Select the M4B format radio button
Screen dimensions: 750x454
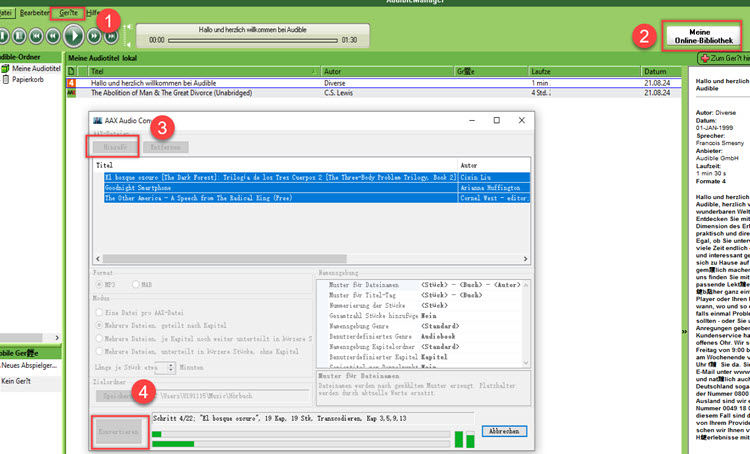(x=136, y=285)
